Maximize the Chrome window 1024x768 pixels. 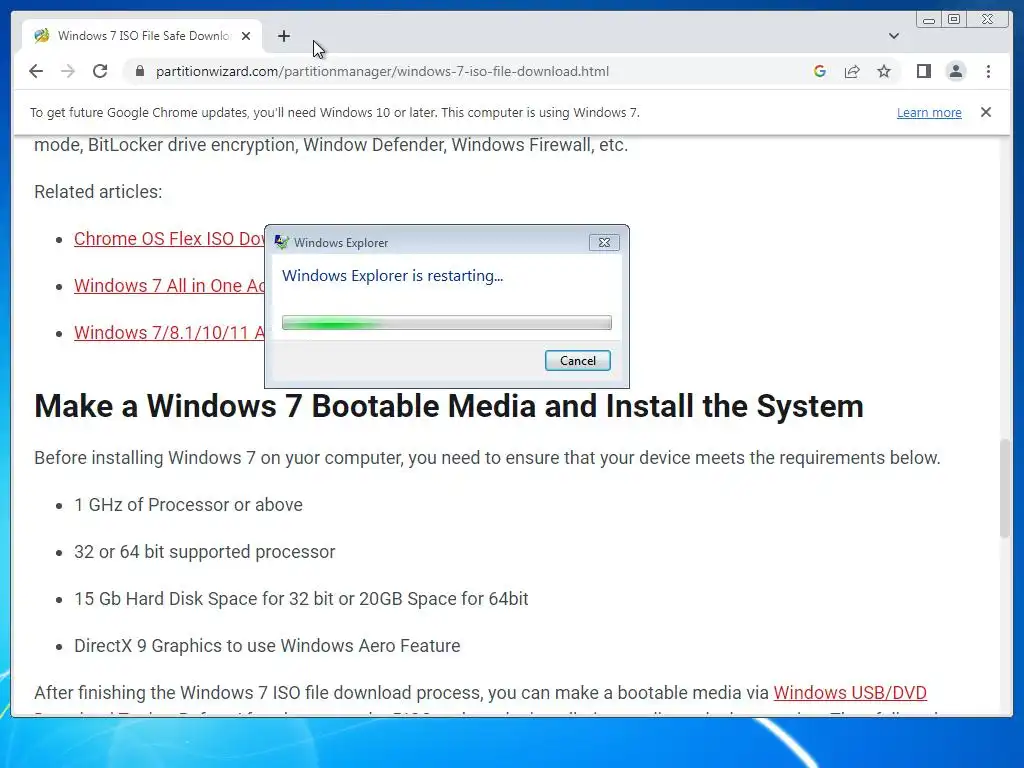click(953, 20)
